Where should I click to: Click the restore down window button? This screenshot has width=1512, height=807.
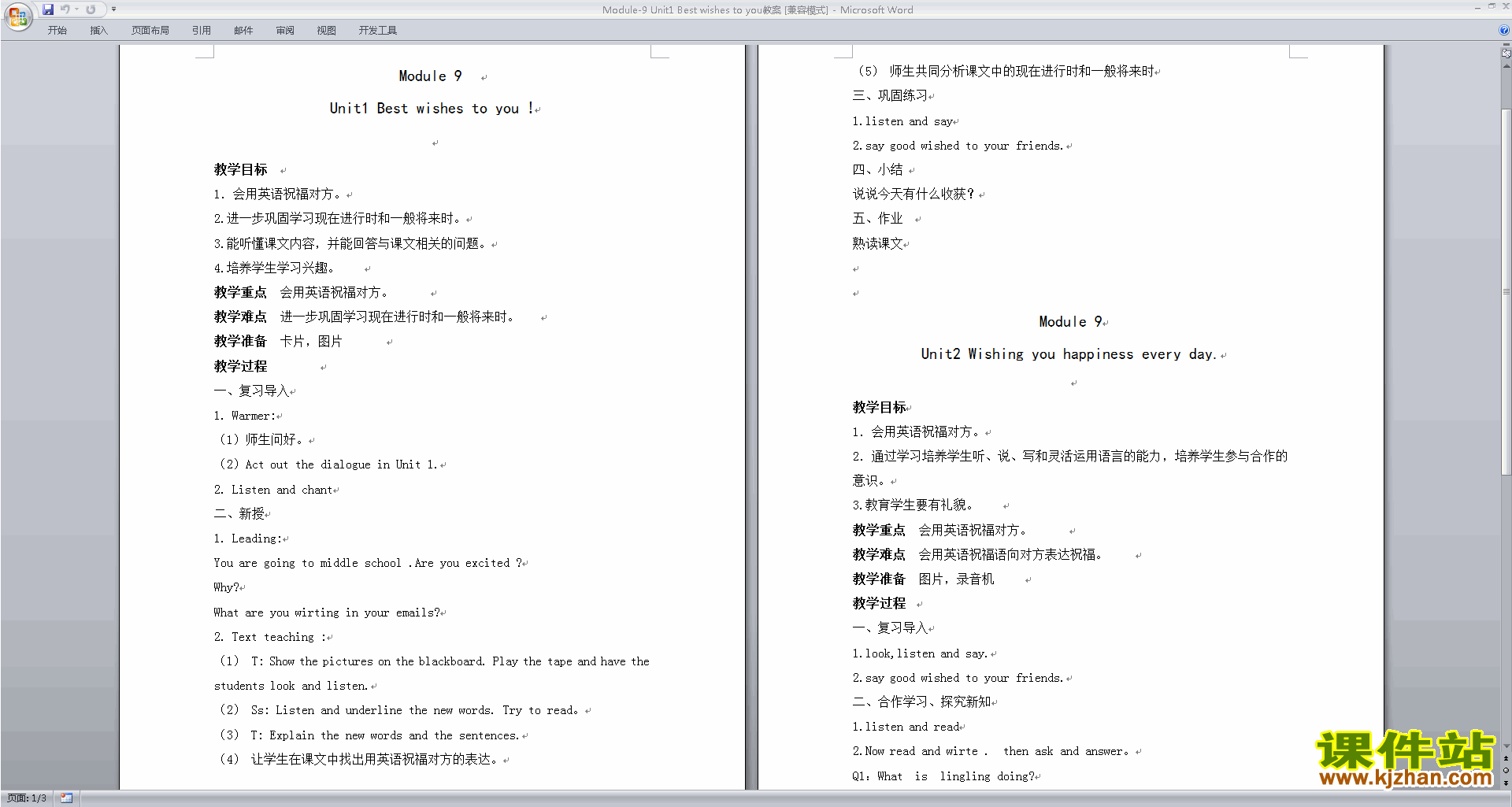click(x=1492, y=7)
